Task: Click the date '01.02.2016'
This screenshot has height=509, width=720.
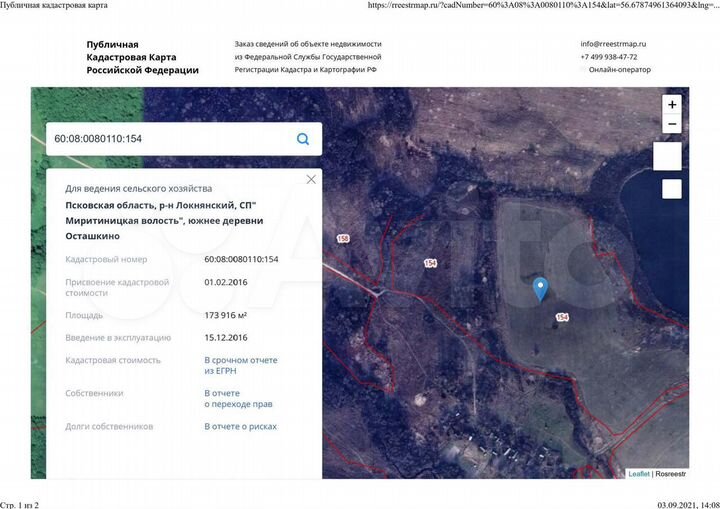Action: [226, 282]
